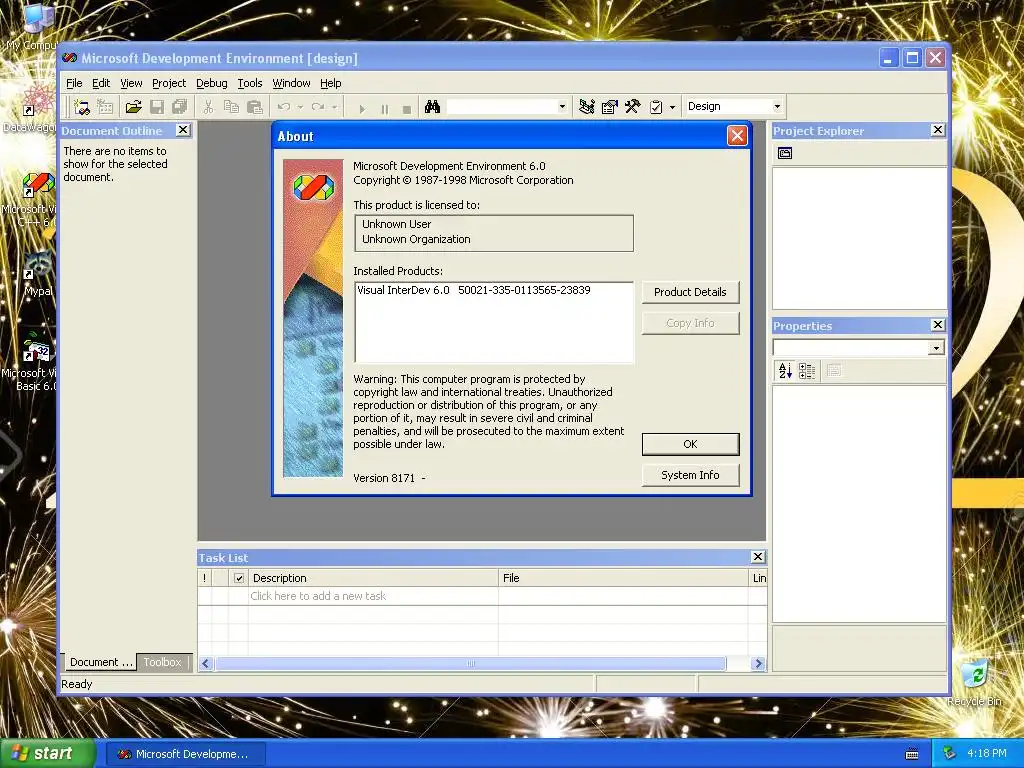Click the Task List horizontal scrollbar thumb
This screenshot has width=1024, height=768.
[x=470, y=664]
